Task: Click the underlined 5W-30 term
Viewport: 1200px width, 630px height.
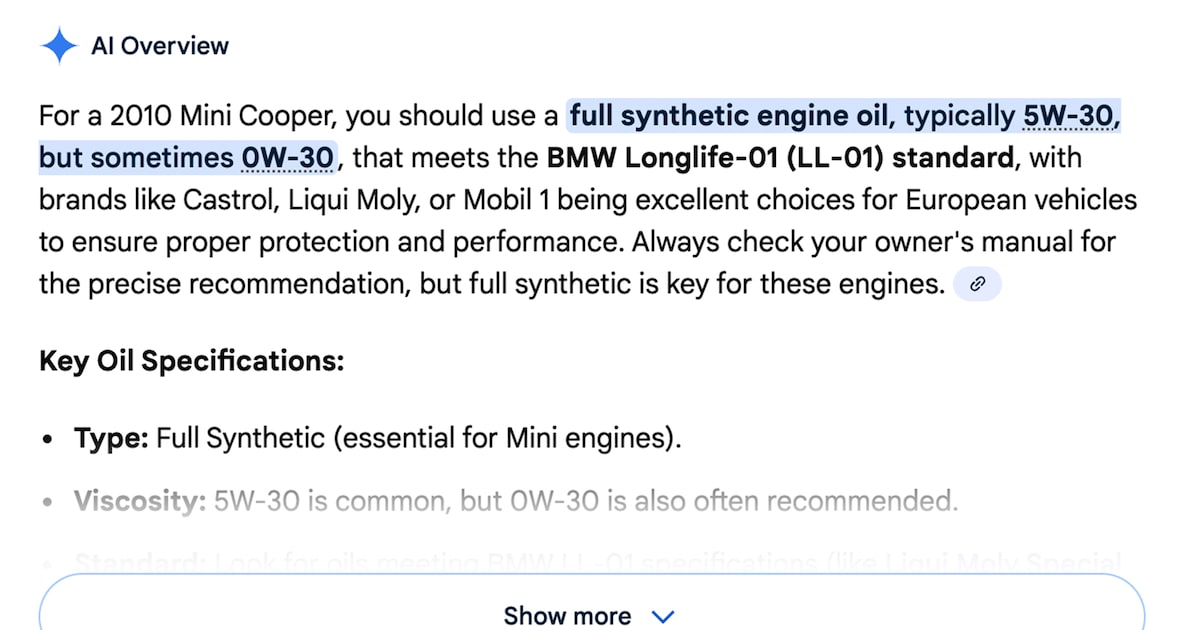Action: point(1068,117)
